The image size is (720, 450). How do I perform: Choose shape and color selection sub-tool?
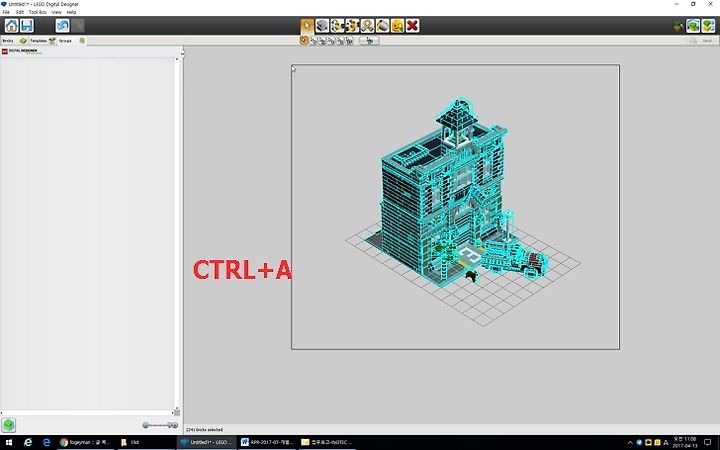pyautogui.click(x=349, y=41)
